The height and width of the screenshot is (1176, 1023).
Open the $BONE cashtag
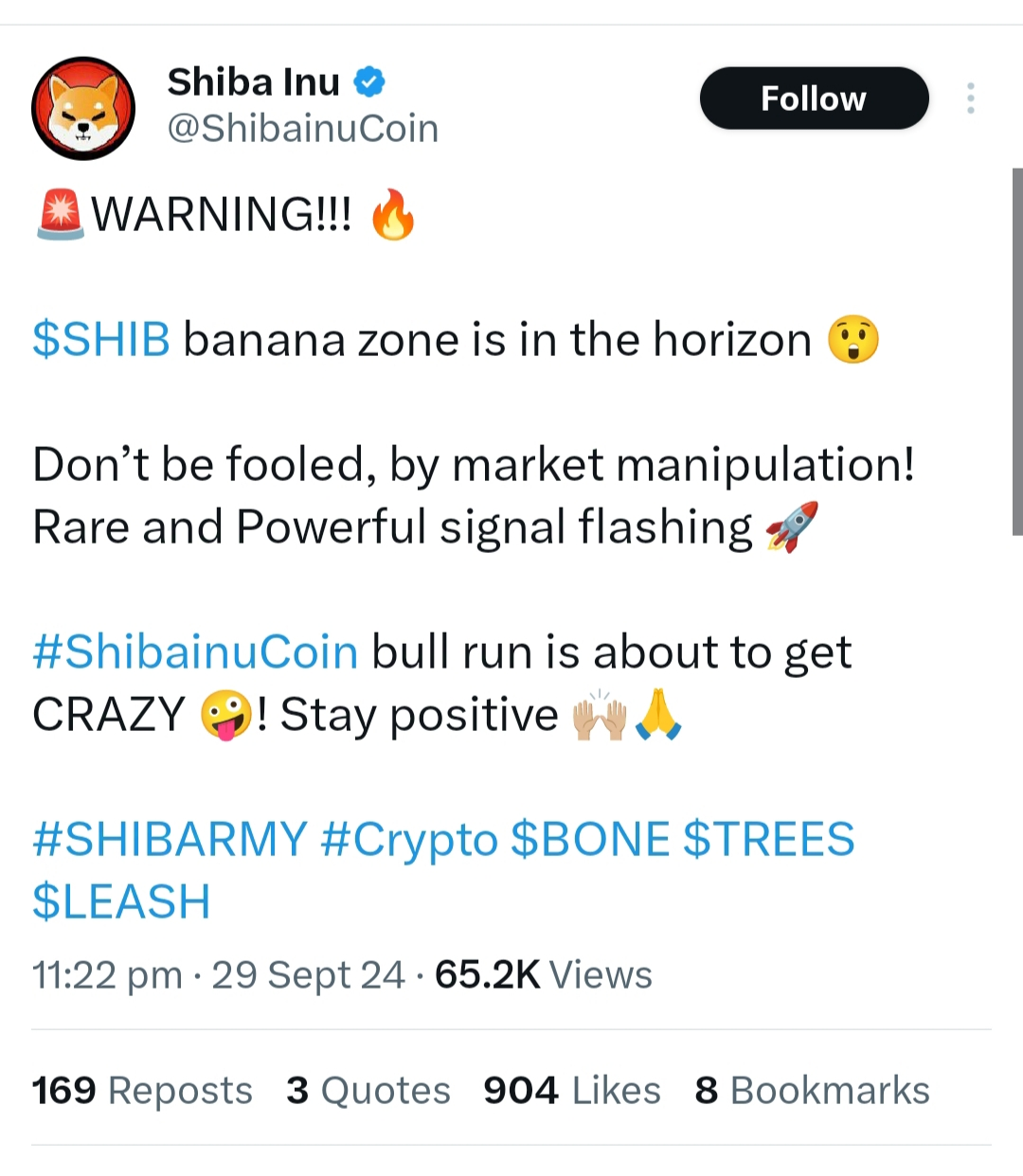[590, 840]
